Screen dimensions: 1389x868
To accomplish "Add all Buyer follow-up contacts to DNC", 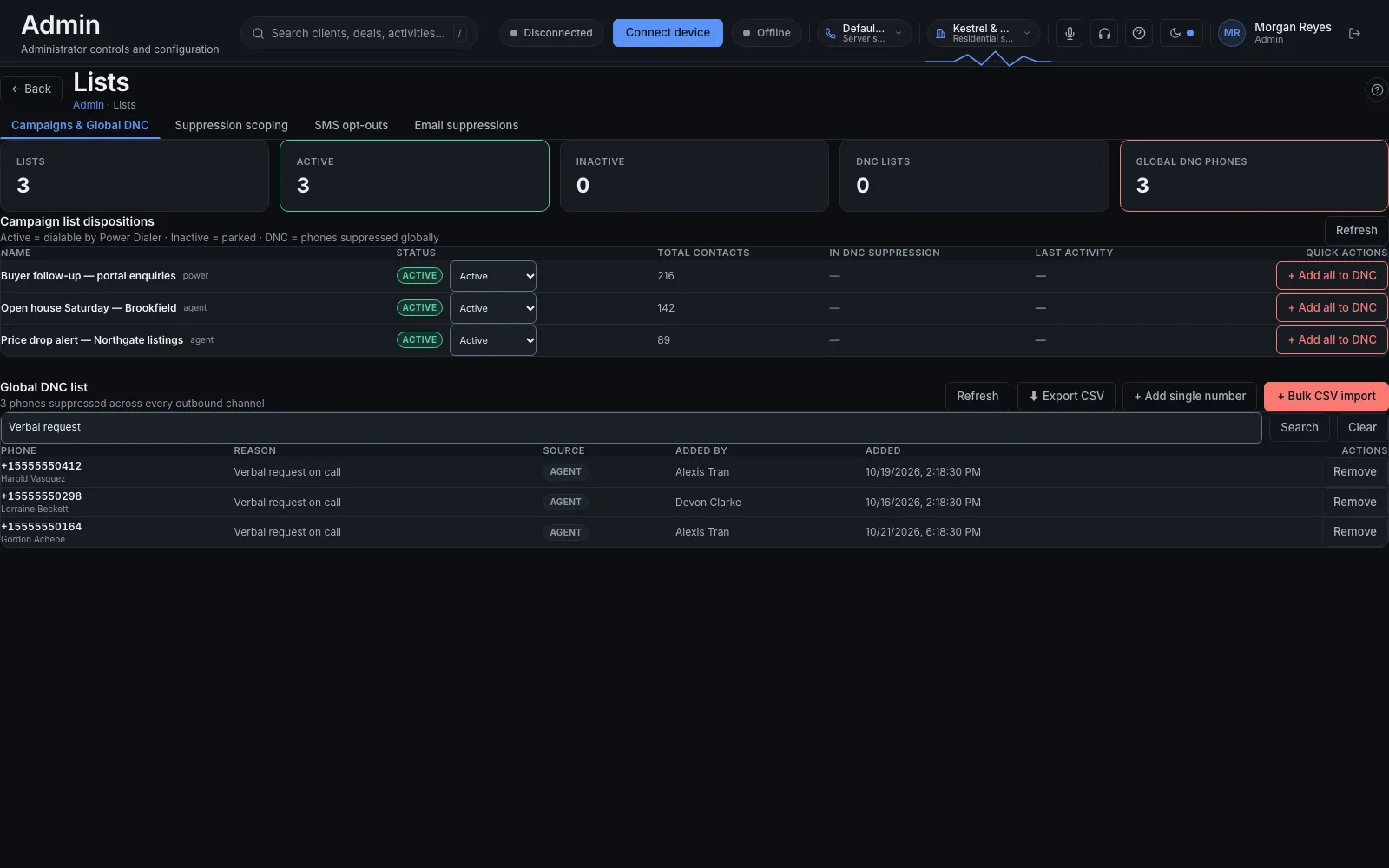I will coord(1332,275).
